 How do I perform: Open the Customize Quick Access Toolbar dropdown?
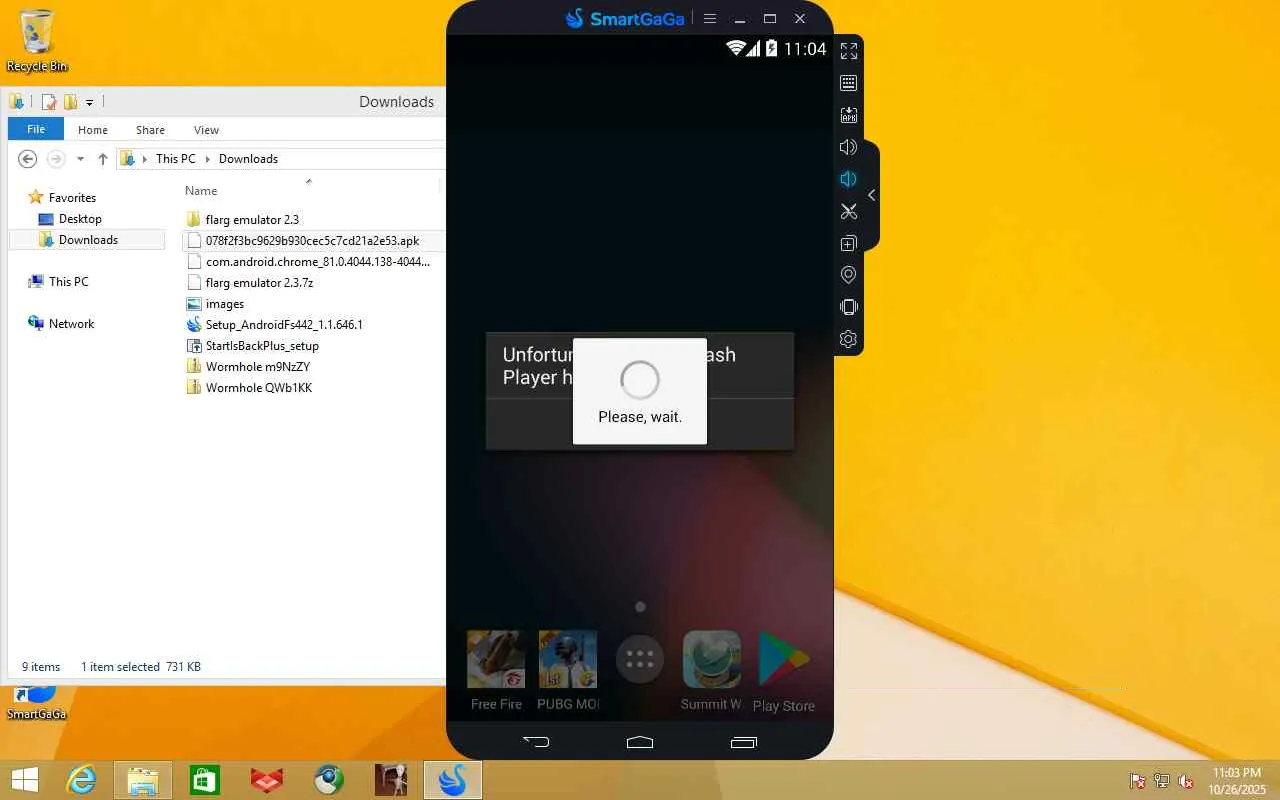click(89, 102)
